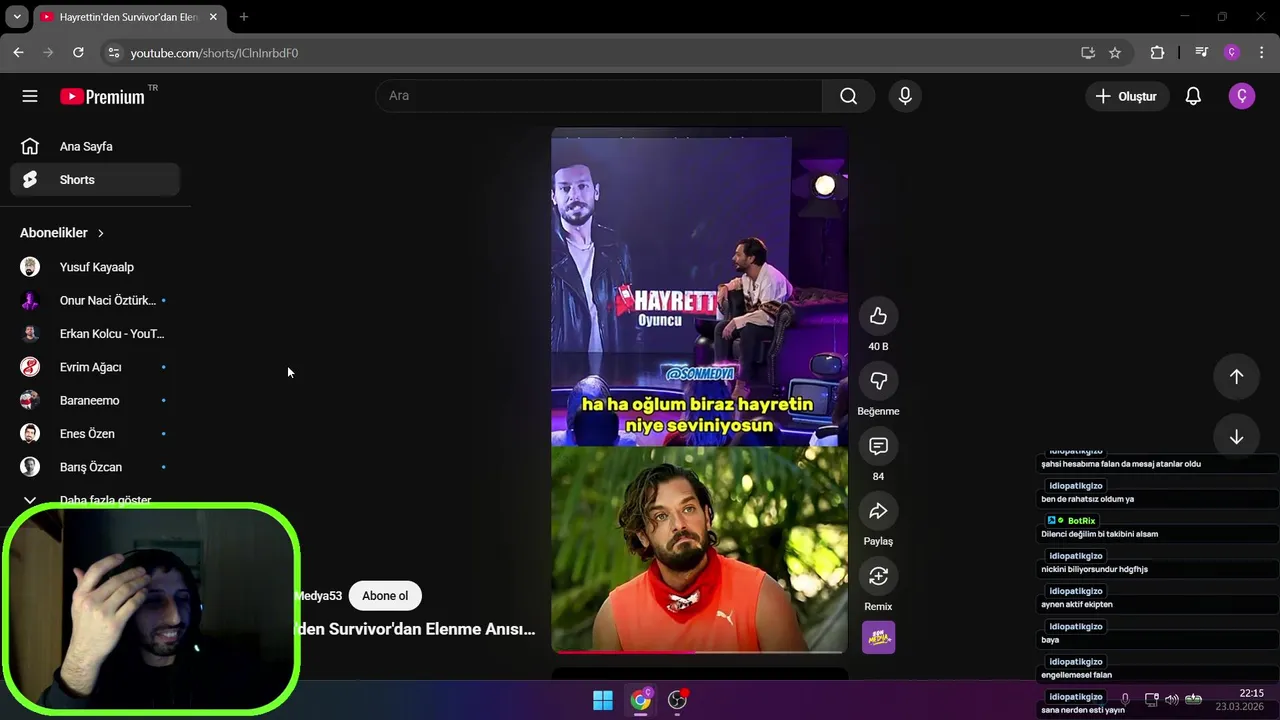The height and width of the screenshot is (720, 1280).
Task: Click the Oluştur create button
Action: point(1127,96)
